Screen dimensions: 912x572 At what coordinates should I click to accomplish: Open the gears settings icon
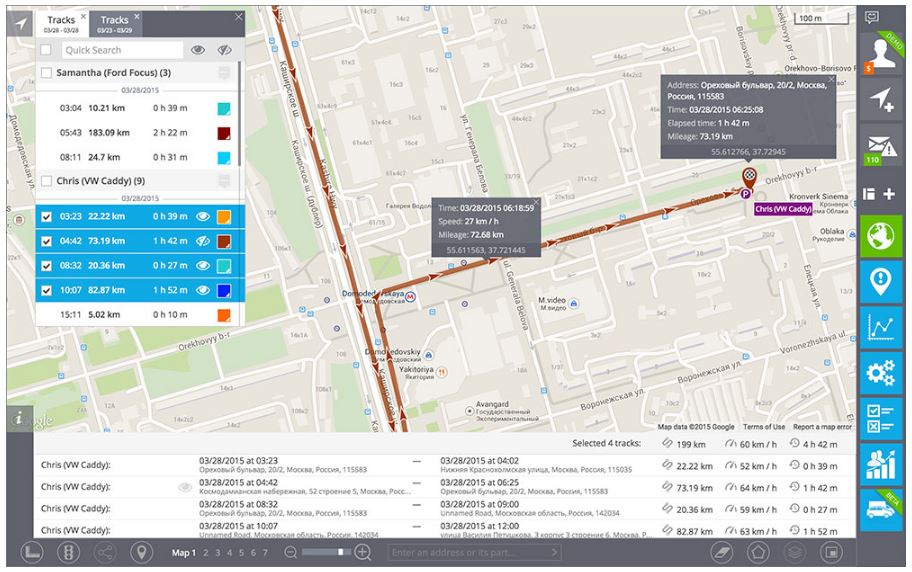coord(881,373)
